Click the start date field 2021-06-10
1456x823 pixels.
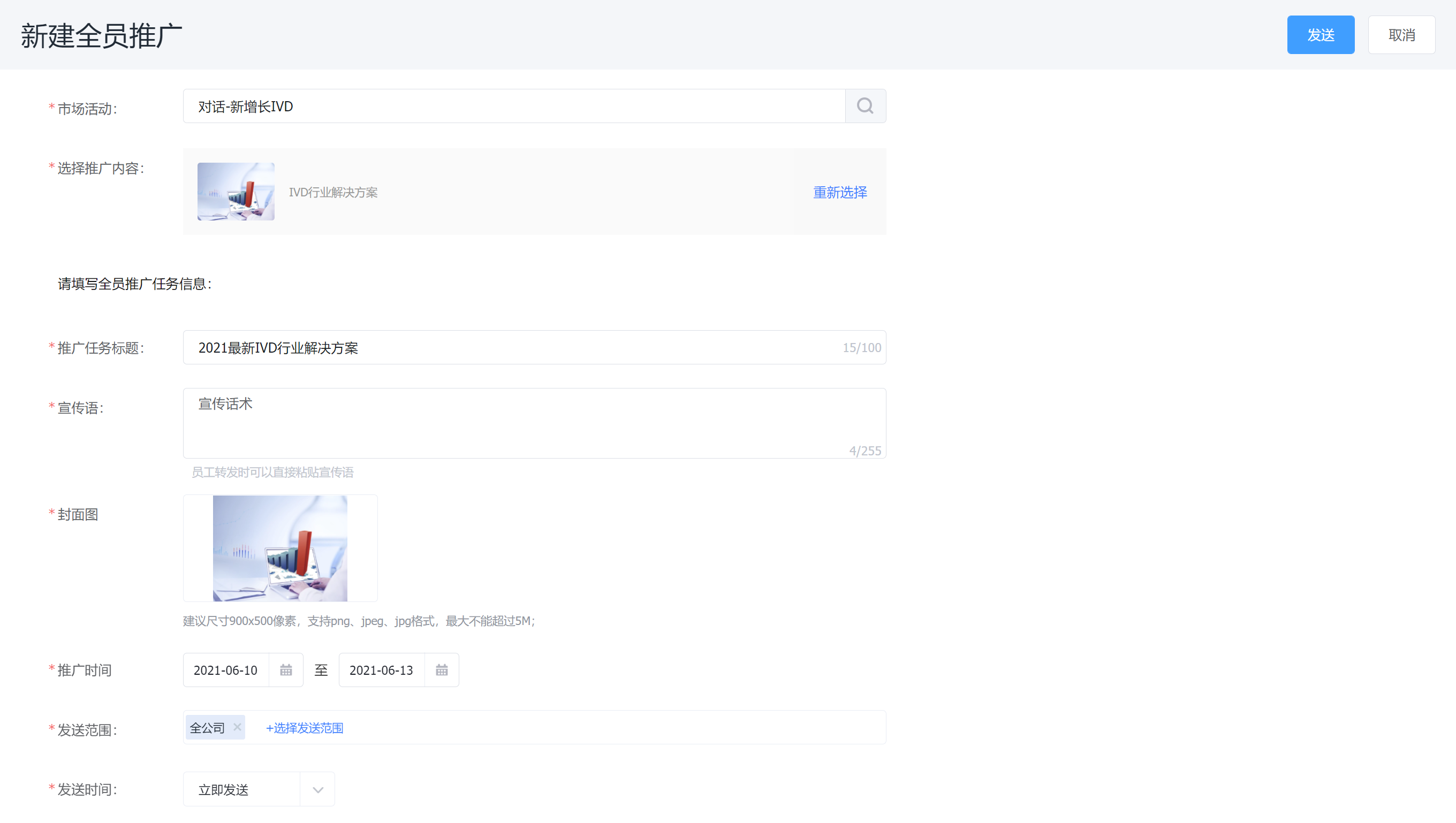tap(225, 670)
